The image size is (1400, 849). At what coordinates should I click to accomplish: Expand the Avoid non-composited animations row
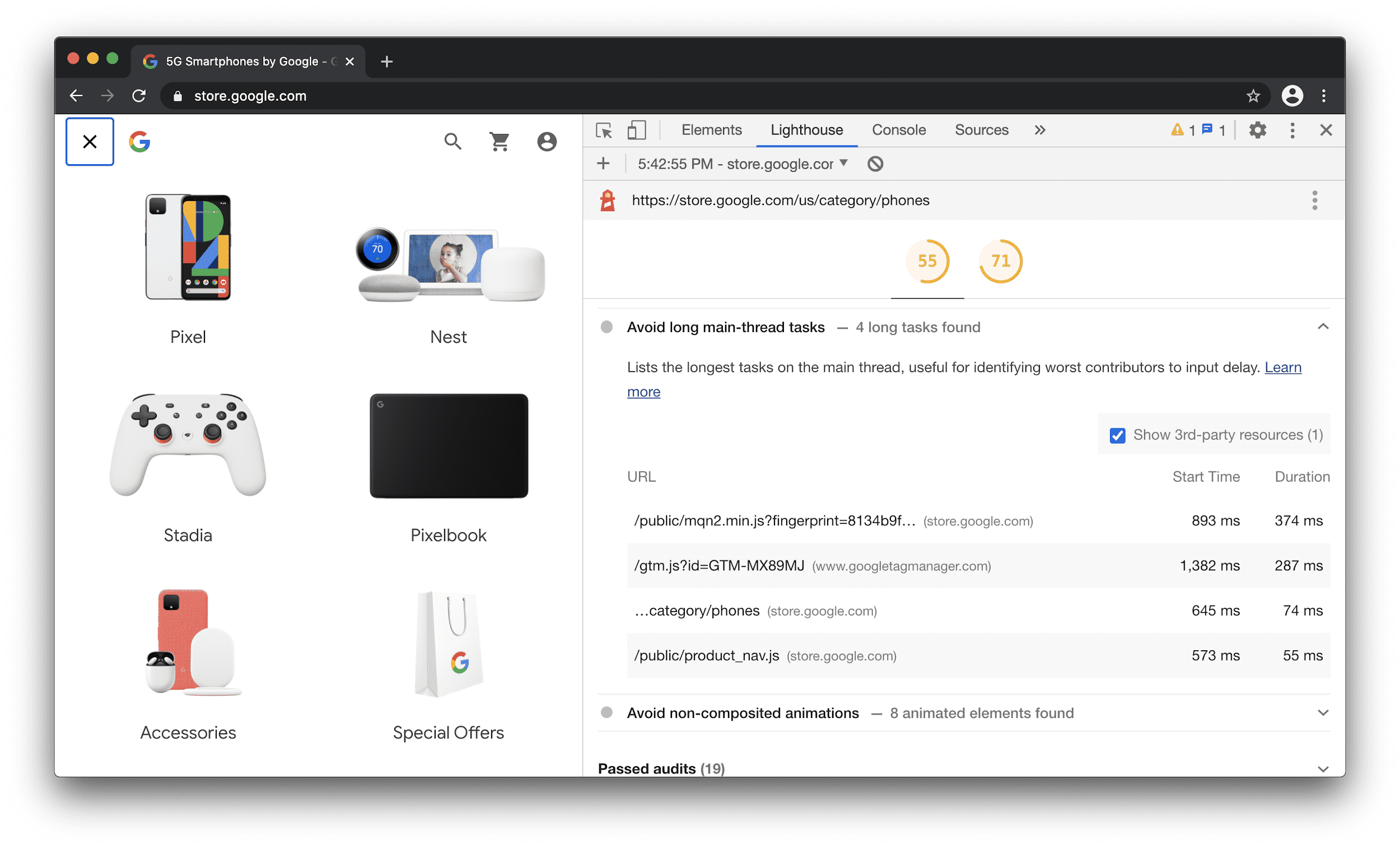coord(1322,714)
